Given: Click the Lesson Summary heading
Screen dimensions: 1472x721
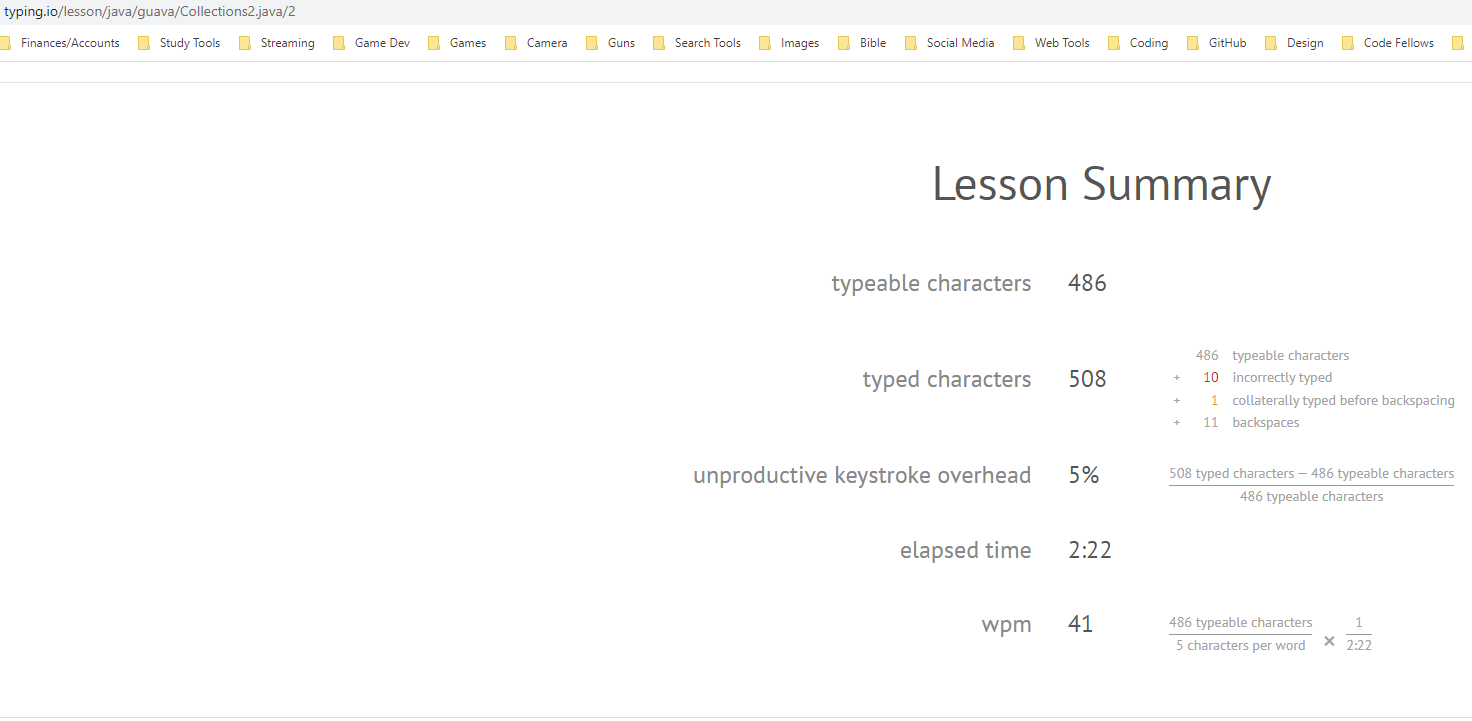Looking at the screenshot, I should 1101,184.
